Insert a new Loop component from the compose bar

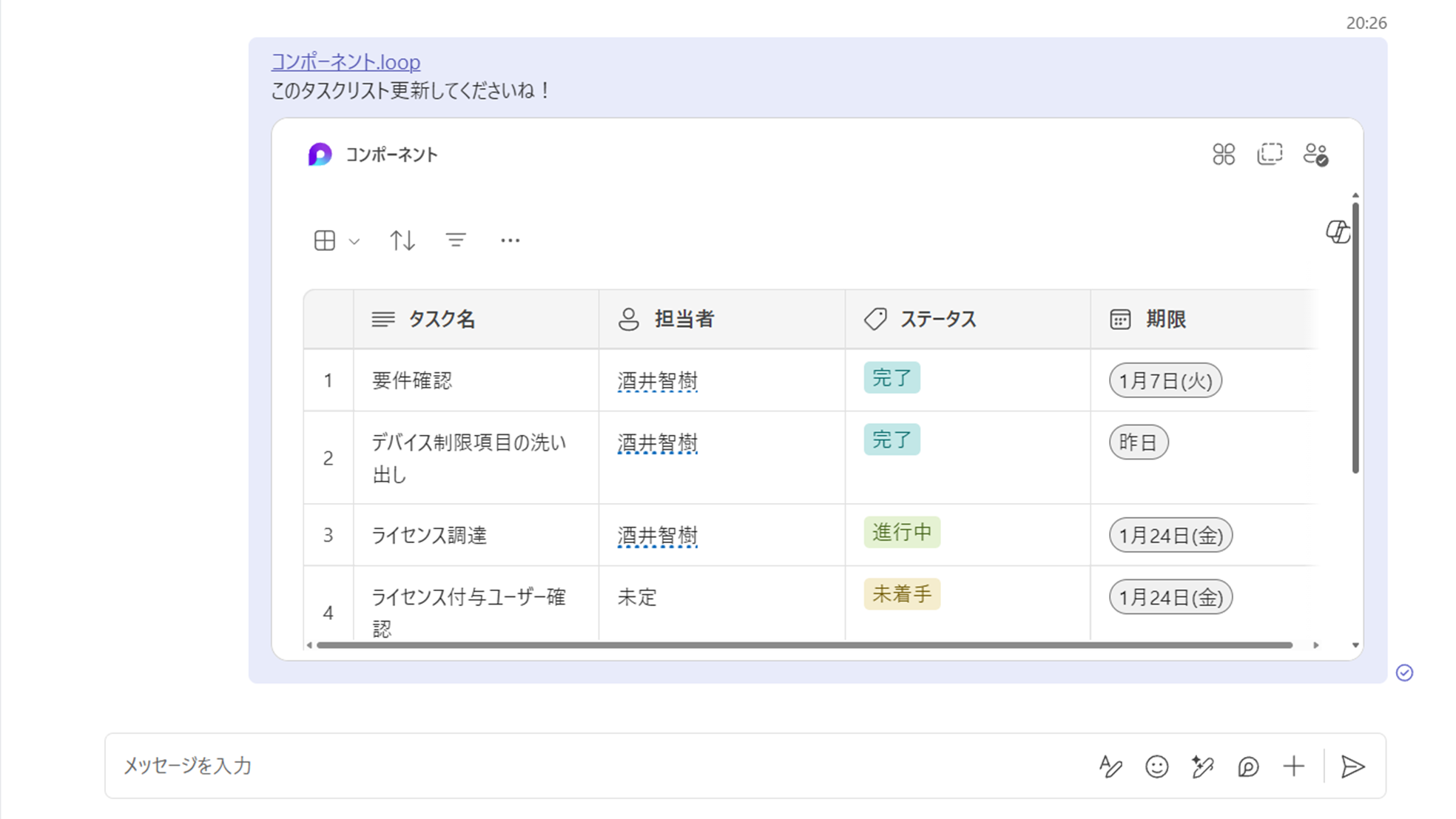pyautogui.click(x=1248, y=766)
